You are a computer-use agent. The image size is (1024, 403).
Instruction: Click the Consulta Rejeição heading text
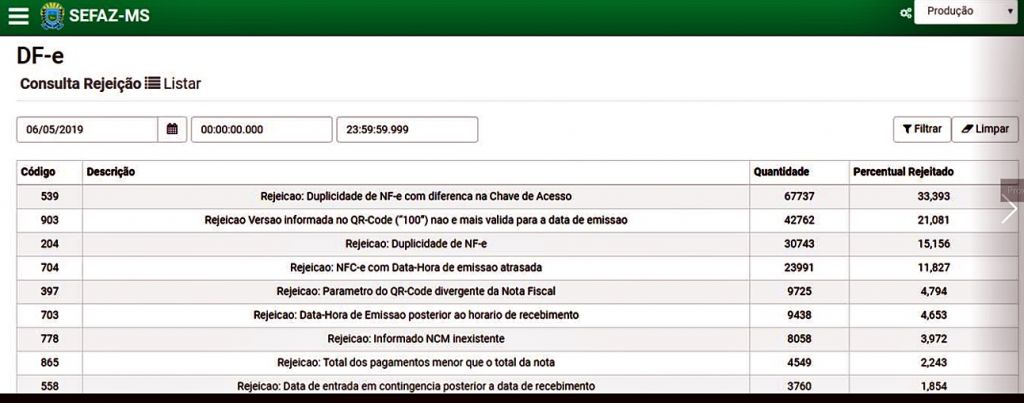pos(80,84)
